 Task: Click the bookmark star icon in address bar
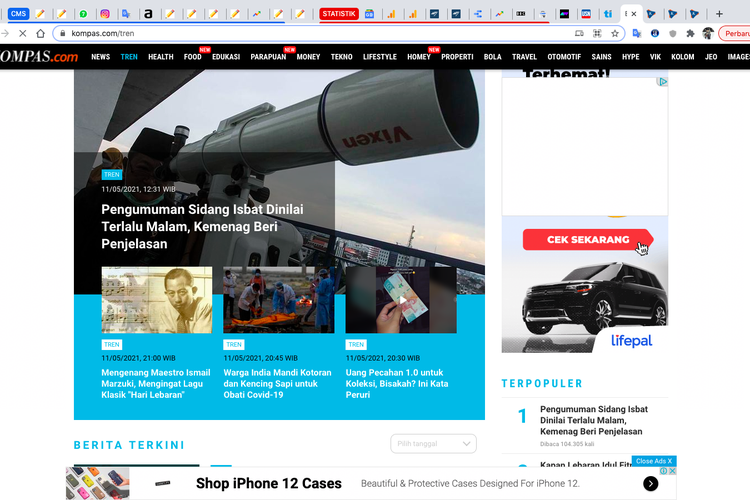click(615, 33)
